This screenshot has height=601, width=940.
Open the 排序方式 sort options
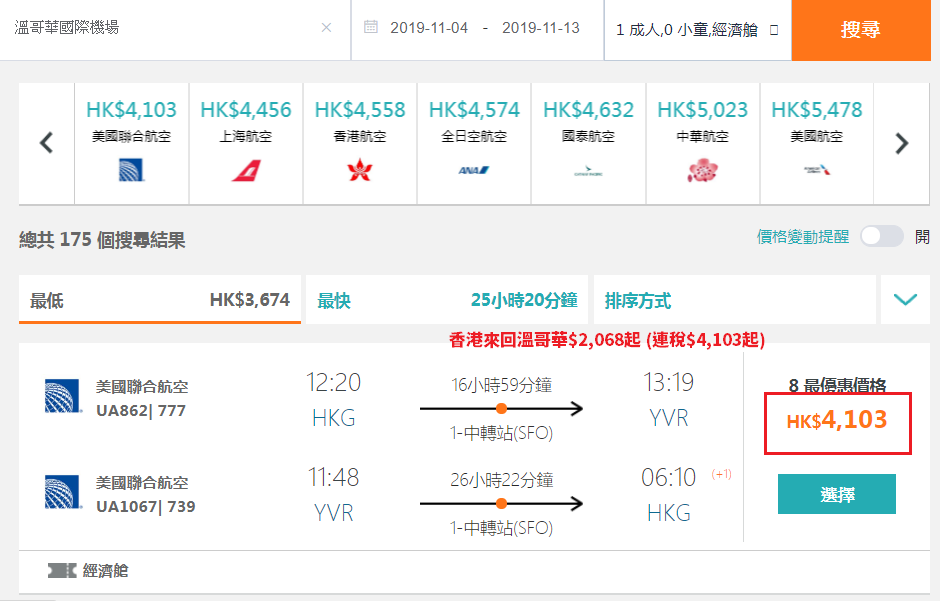(735, 300)
